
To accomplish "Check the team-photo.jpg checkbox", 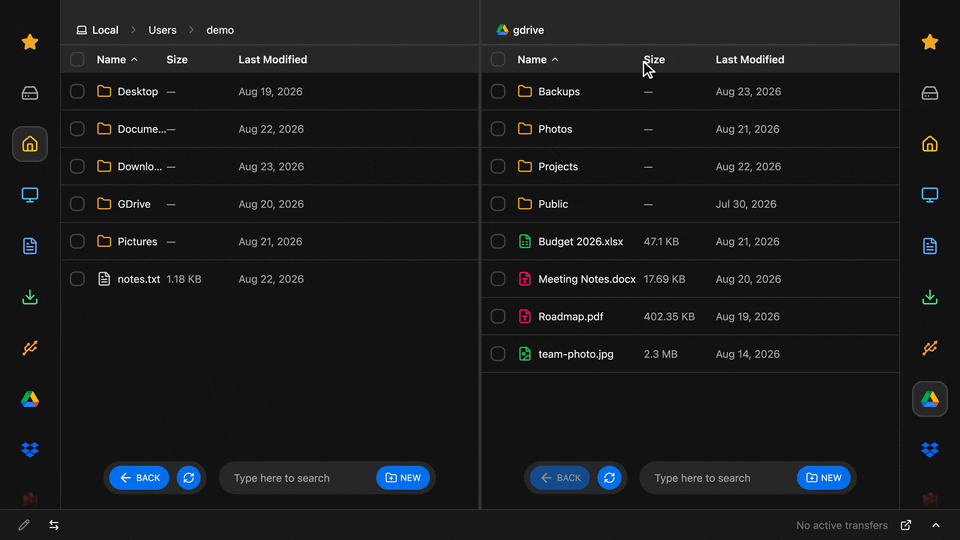I will tap(498, 354).
